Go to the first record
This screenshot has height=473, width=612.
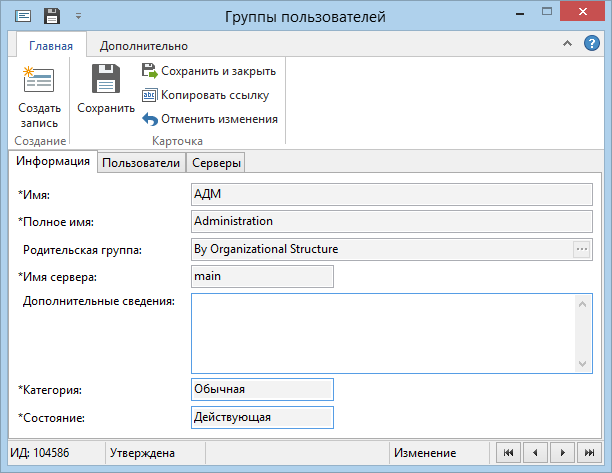pos(508,453)
